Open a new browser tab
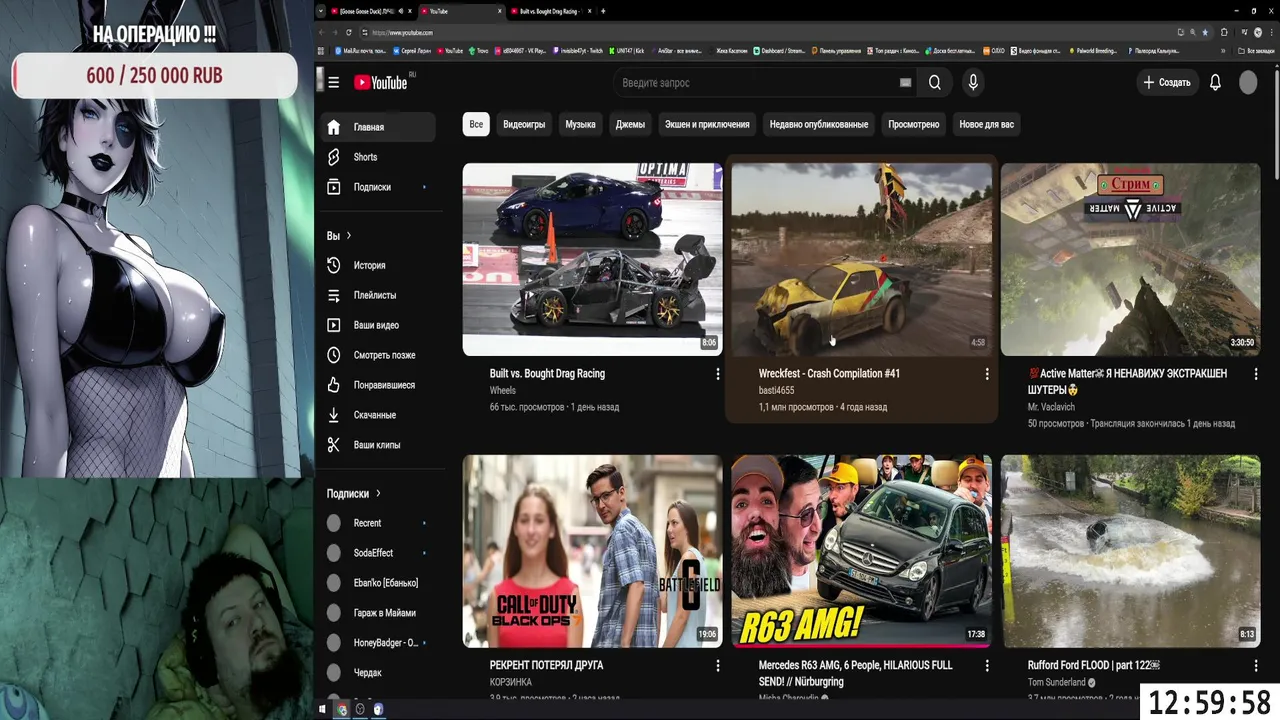1280x720 pixels. click(603, 11)
